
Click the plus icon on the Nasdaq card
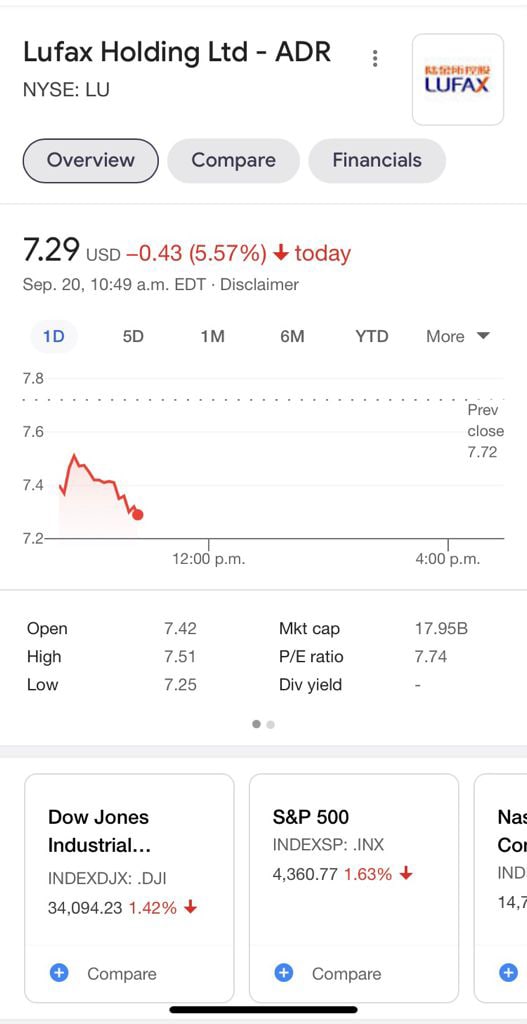point(508,973)
